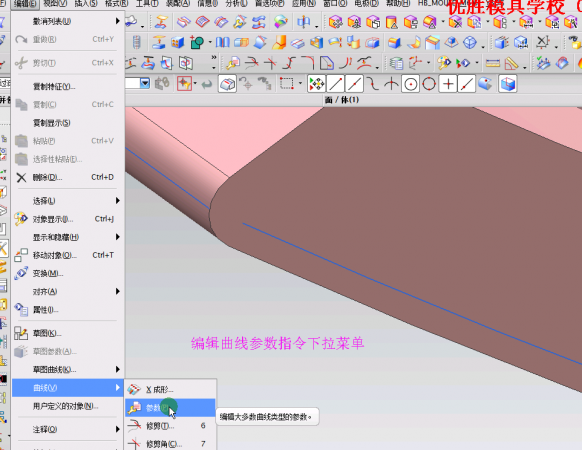Click 复制显示(S) menu entry
This screenshot has height=450, width=582.
(x=68, y=123)
